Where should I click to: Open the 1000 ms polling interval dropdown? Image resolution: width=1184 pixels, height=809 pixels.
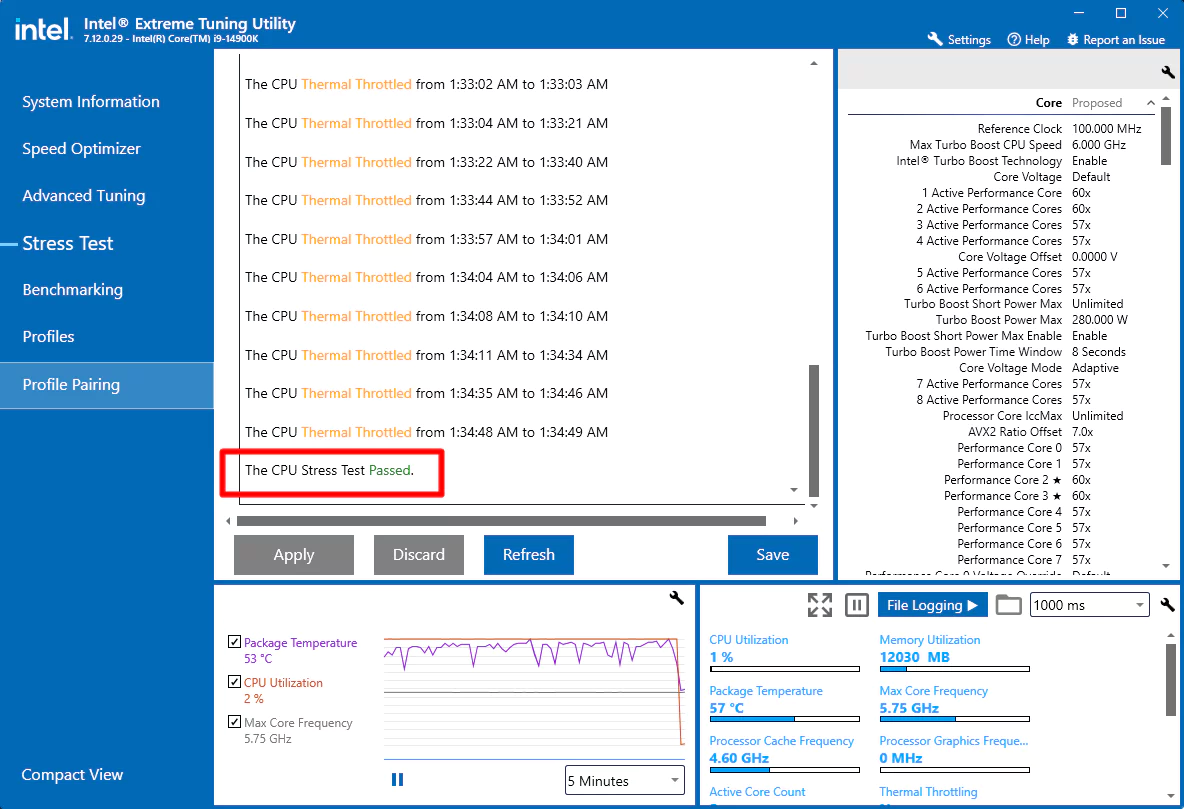(1090, 604)
